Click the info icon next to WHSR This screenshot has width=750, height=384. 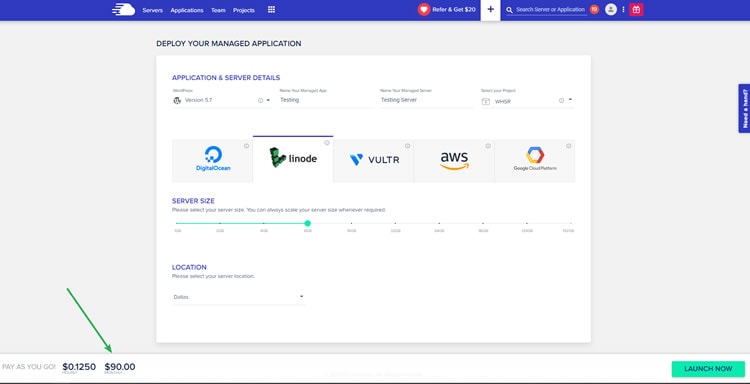(562, 100)
